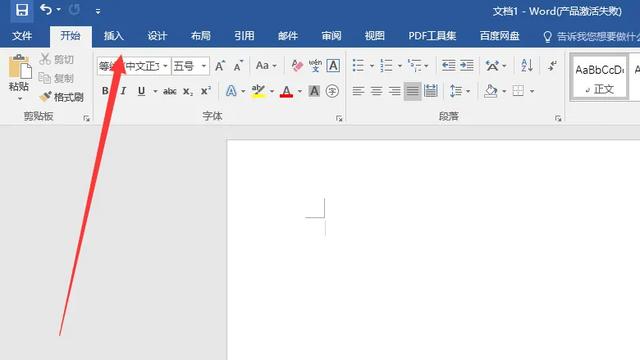Click the 复制 (Copy) button
This screenshot has width=640, height=360.
click(x=56, y=78)
